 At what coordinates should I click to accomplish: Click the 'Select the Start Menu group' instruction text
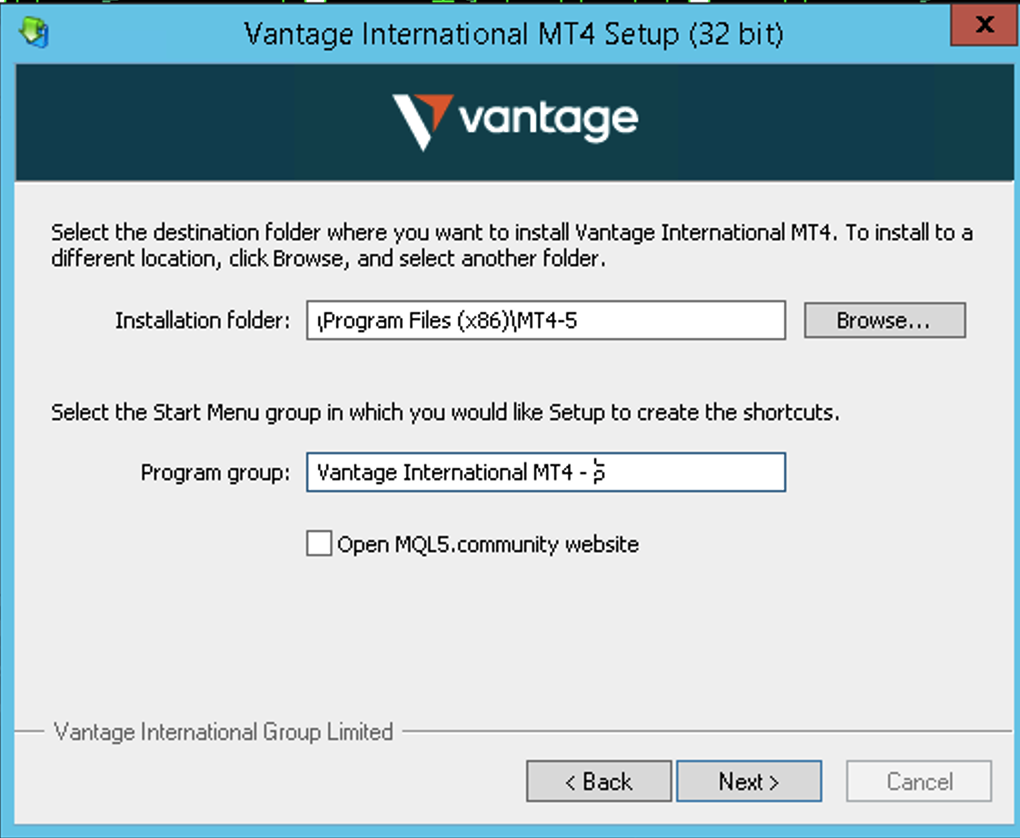click(x=445, y=412)
